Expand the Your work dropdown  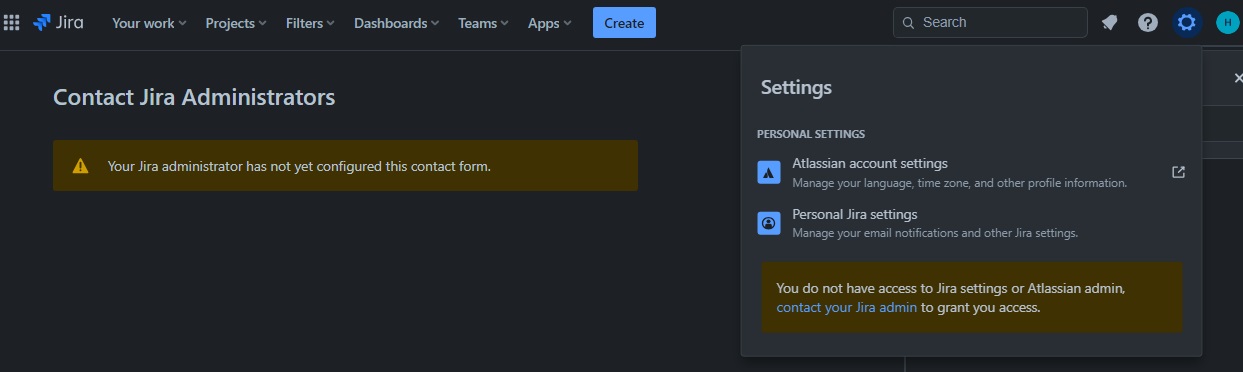point(149,23)
